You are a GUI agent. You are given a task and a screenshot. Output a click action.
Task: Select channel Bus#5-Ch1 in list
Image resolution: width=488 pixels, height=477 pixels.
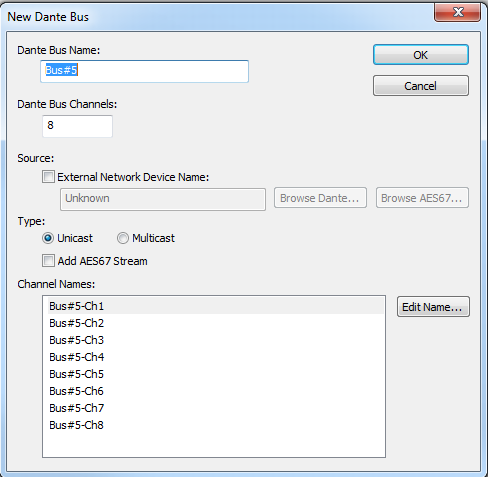pyautogui.click(x=216, y=306)
